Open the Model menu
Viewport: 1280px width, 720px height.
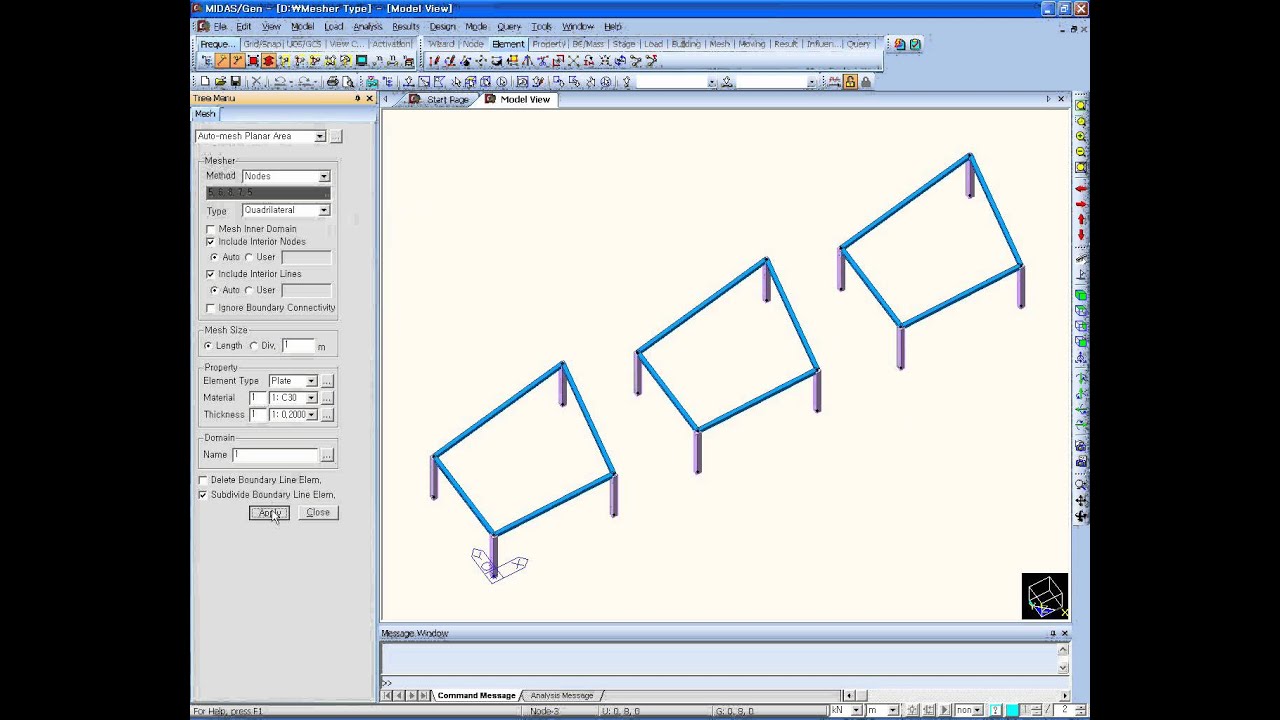coord(302,27)
